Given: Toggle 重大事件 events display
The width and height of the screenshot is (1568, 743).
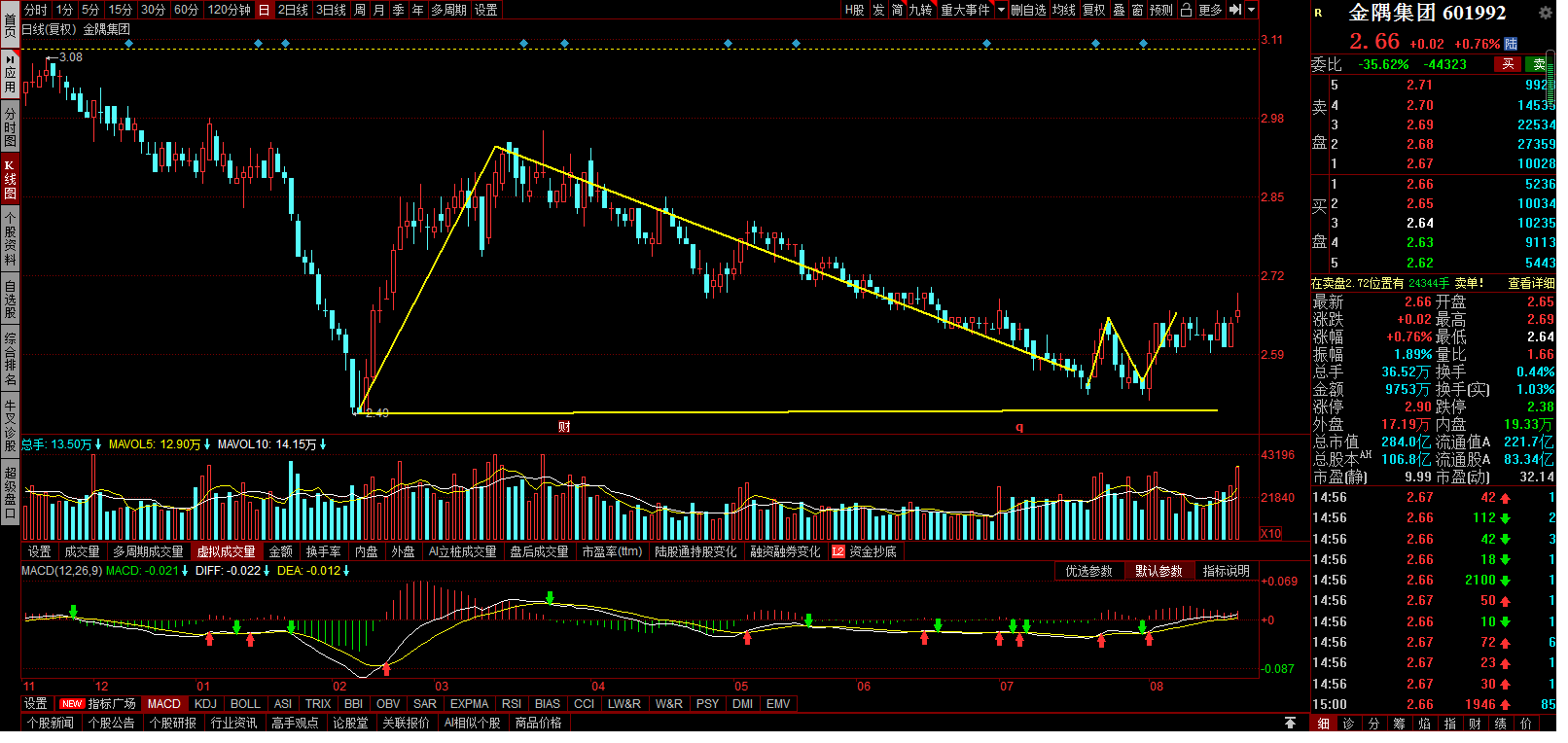Looking at the screenshot, I should click(965, 10).
